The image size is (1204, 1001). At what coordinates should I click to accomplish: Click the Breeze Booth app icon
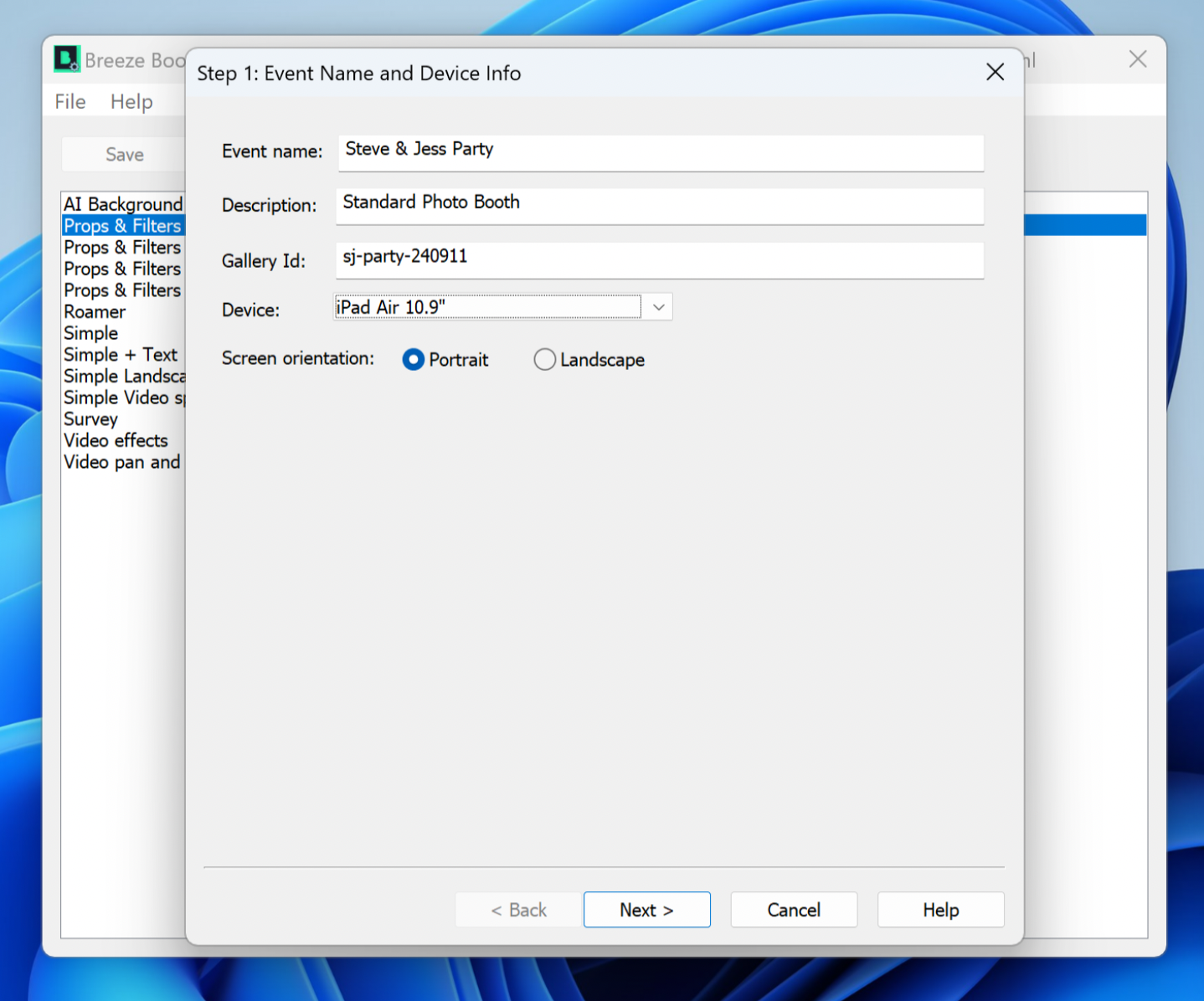click(x=66, y=59)
